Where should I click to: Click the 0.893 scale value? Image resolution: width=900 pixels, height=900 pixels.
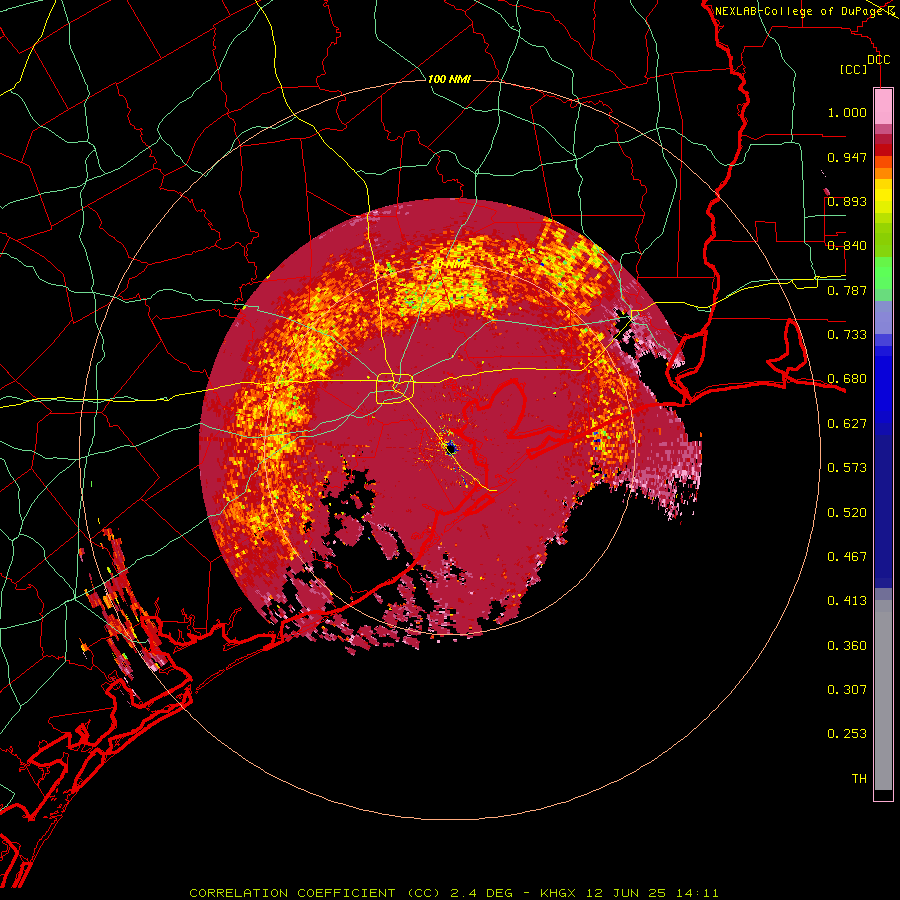(847, 201)
